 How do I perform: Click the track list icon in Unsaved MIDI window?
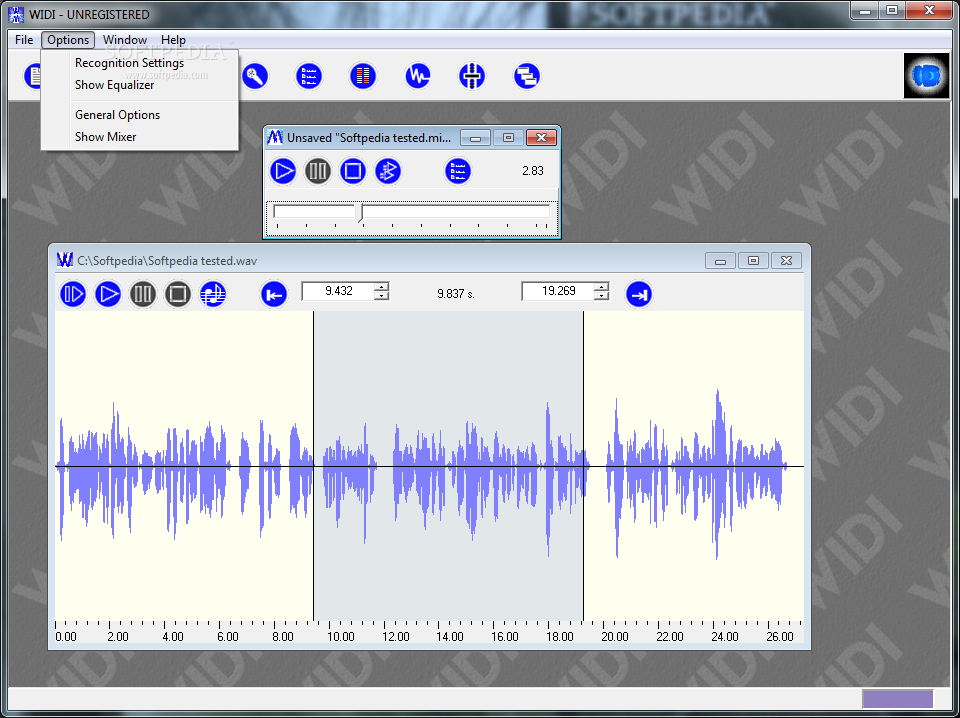pos(458,171)
